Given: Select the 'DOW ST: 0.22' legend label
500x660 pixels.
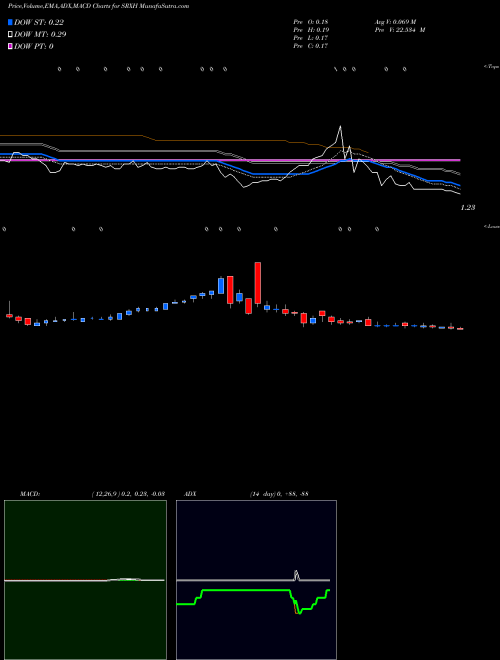Looking at the screenshot, I should tap(39, 22).
